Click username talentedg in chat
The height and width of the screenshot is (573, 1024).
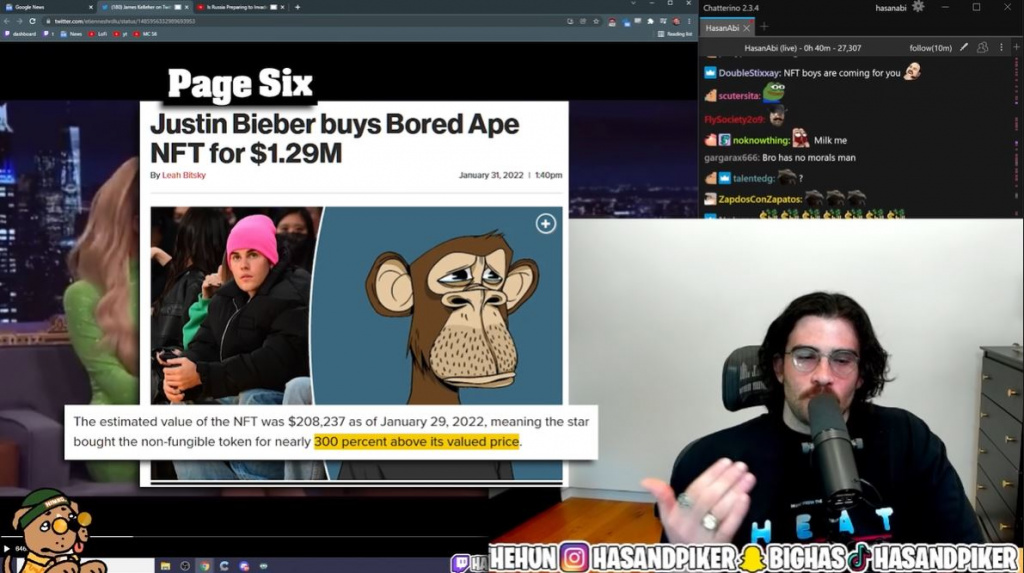coord(754,178)
